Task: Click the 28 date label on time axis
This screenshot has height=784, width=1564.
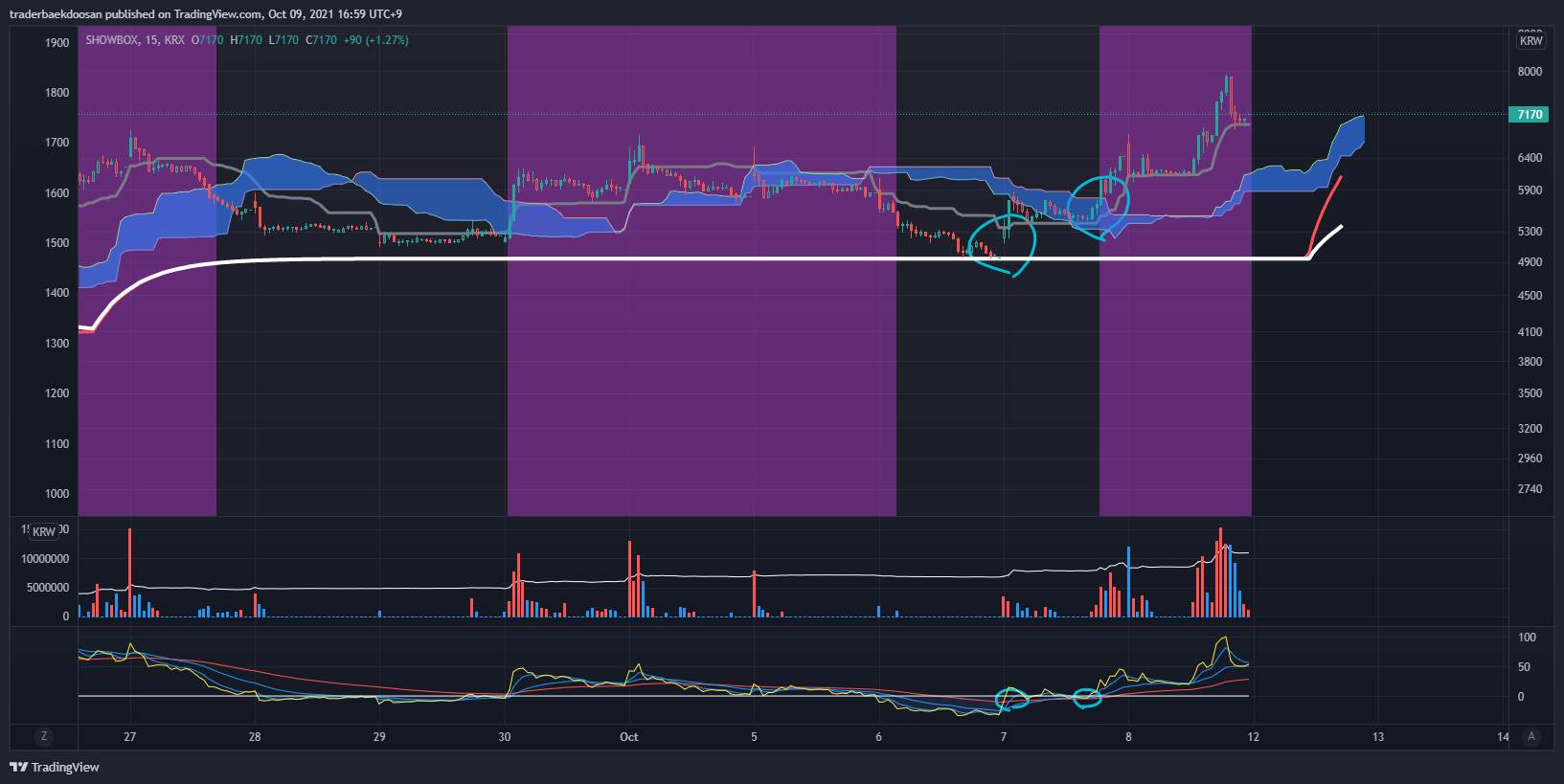Action: pyautogui.click(x=255, y=736)
